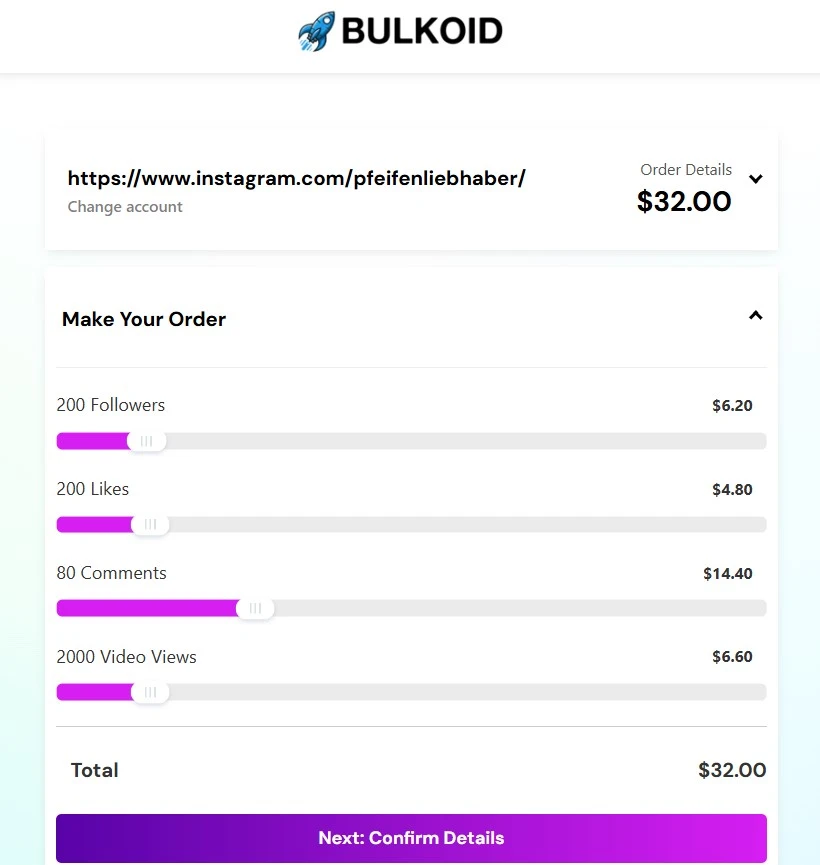This screenshot has width=820, height=865.
Task: Select the 80 Comments slider handle
Action: [255, 607]
